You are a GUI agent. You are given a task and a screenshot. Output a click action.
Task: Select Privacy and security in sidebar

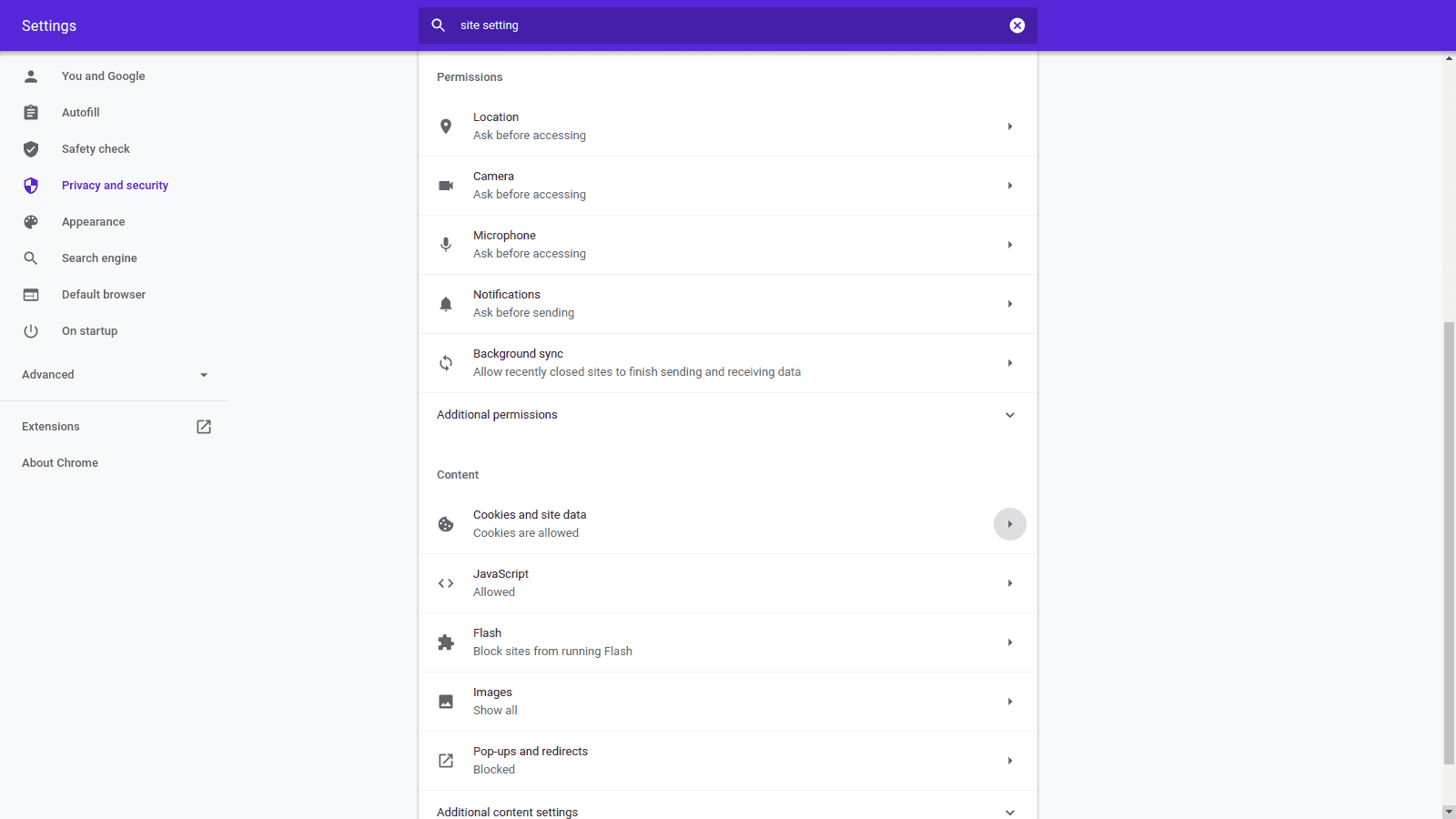pyautogui.click(x=114, y=186)
